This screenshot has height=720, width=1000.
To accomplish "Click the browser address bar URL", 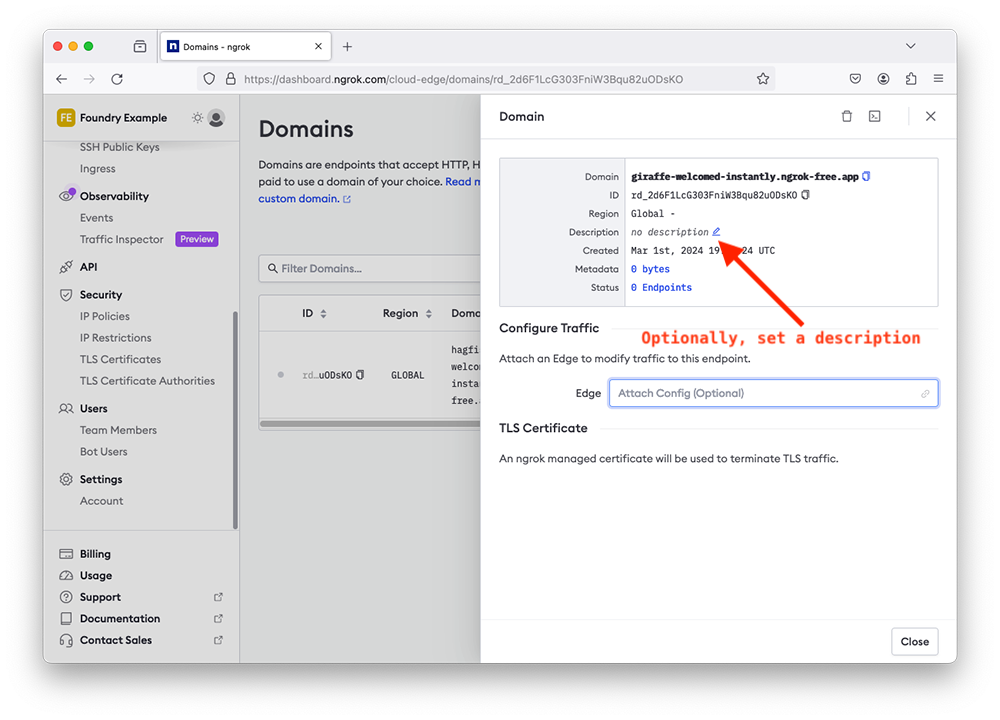I will 463,79.
